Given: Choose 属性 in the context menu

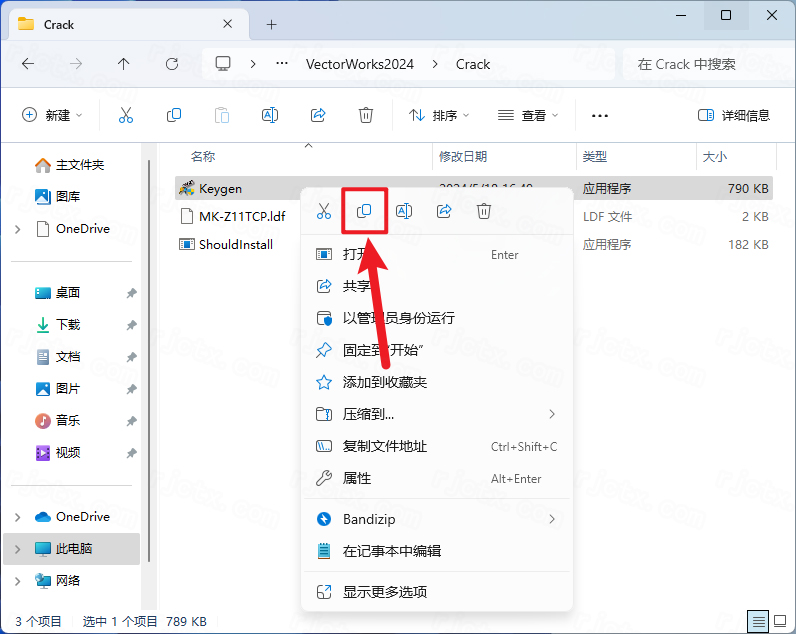Looking at the screenshot, I should coord(357,478).
